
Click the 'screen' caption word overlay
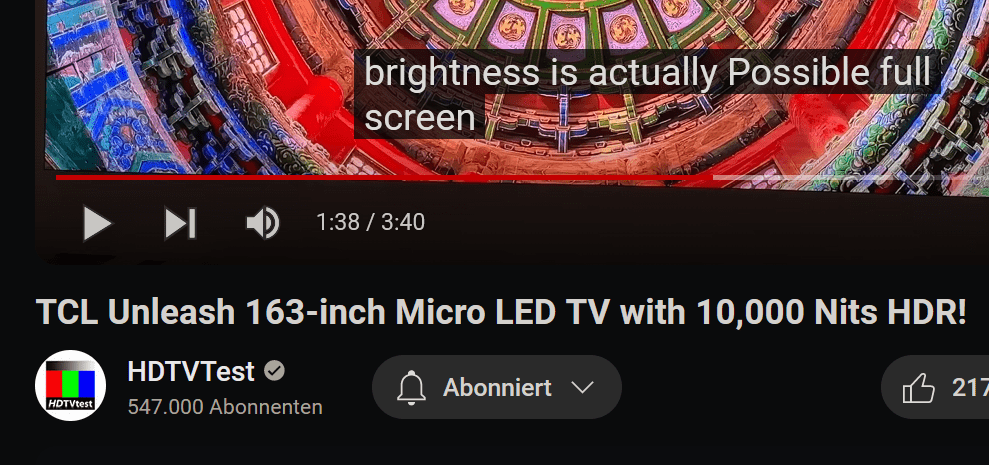[x=419, y=117]
